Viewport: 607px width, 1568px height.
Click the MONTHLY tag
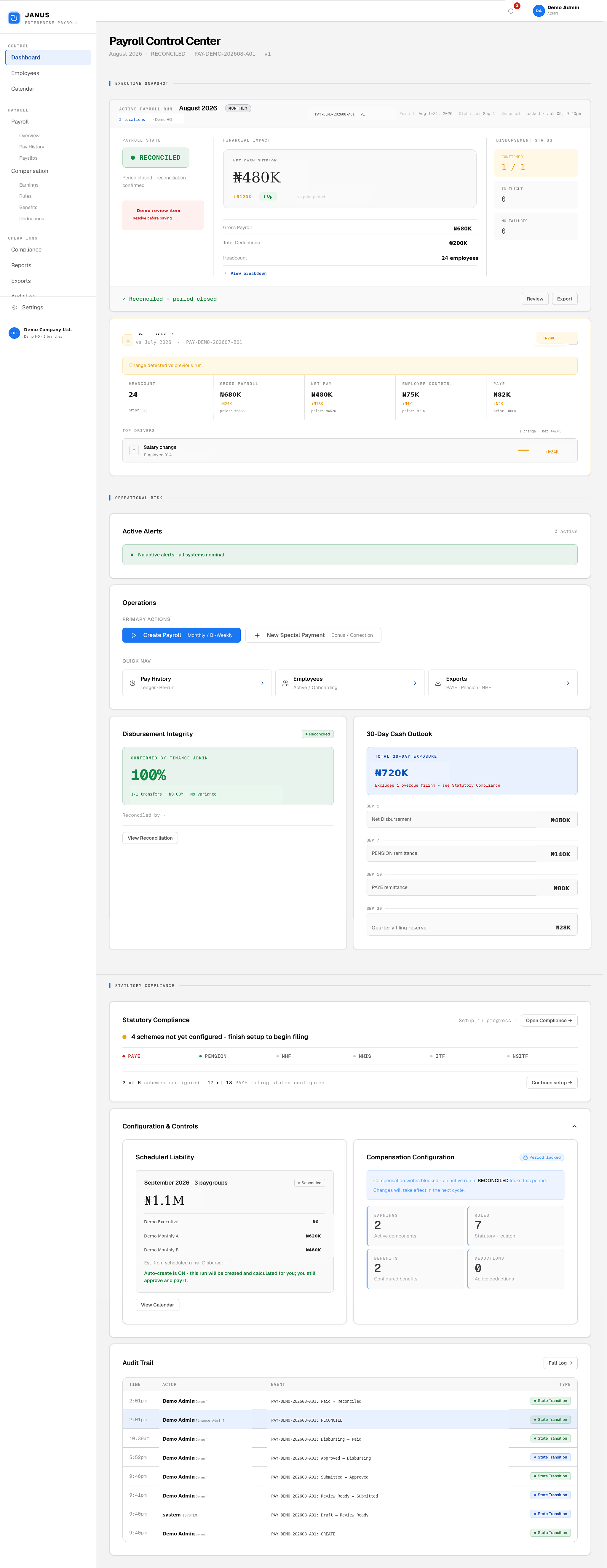click(238, 108)
